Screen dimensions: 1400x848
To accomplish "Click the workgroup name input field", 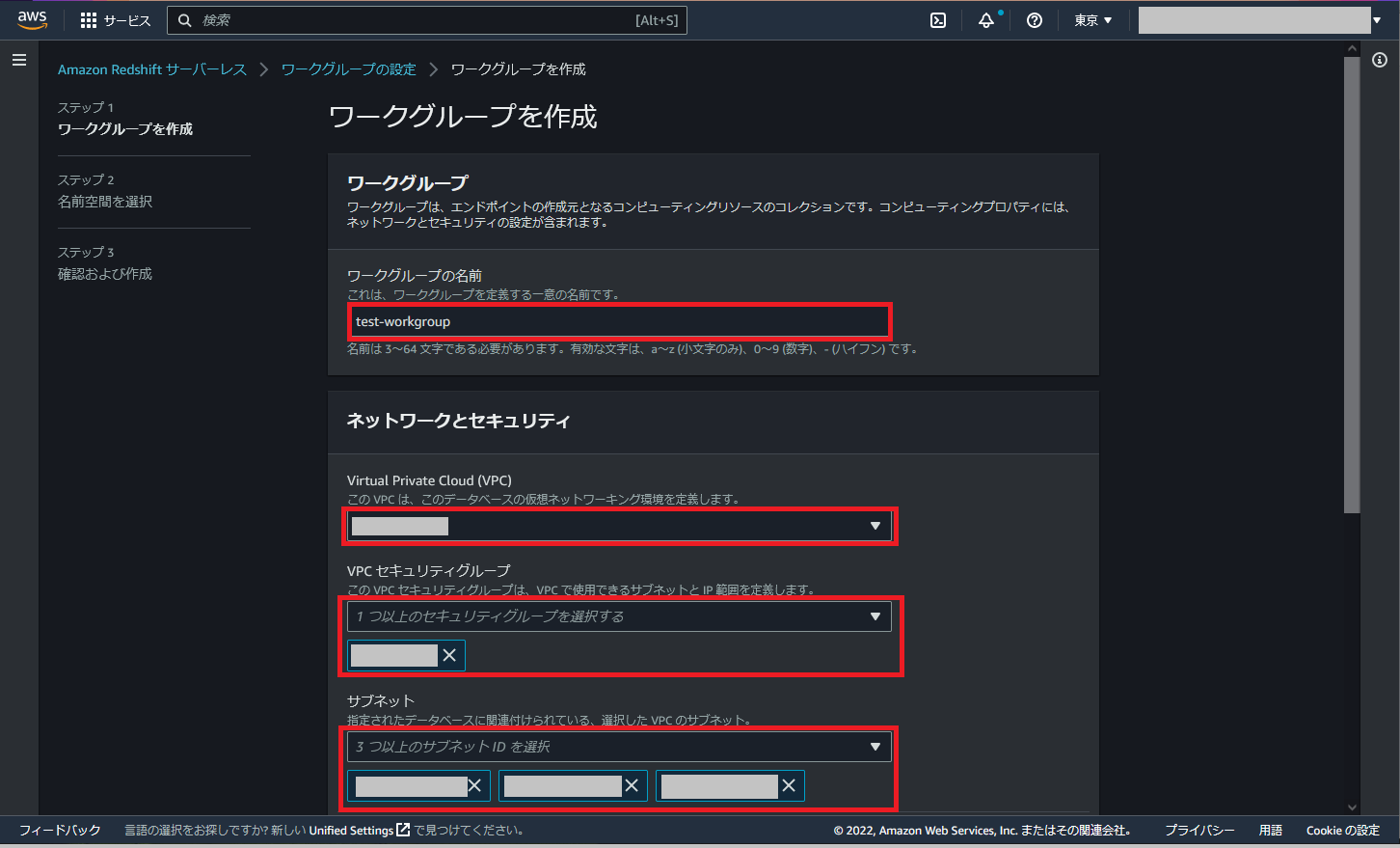I will tap(619, 321).
